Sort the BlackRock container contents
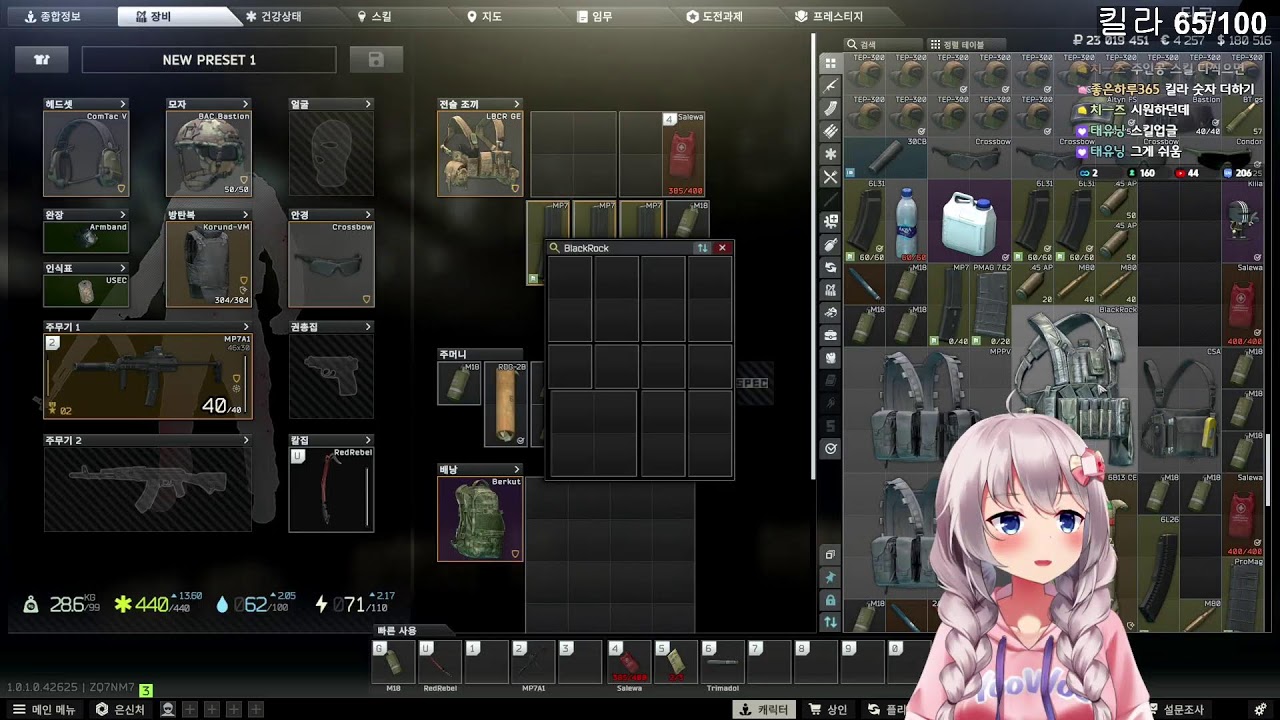1280x720 pixels. 702,248
